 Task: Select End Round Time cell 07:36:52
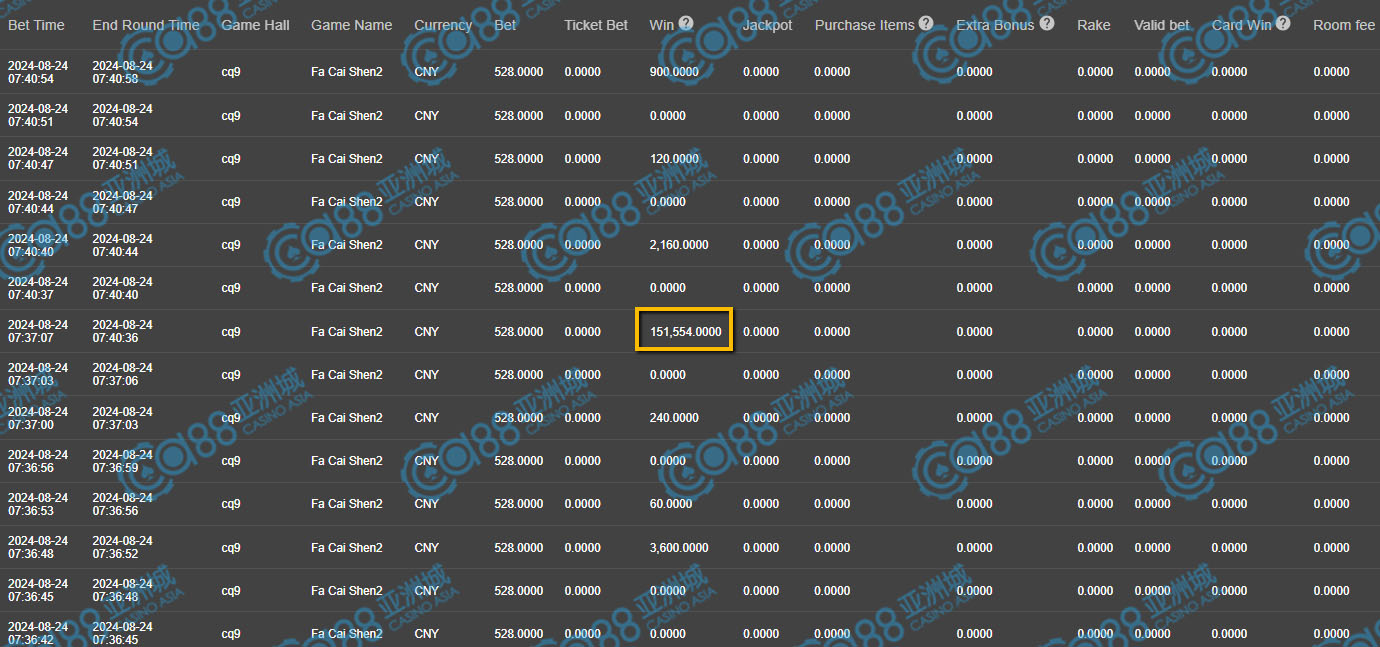coord(122,548)
